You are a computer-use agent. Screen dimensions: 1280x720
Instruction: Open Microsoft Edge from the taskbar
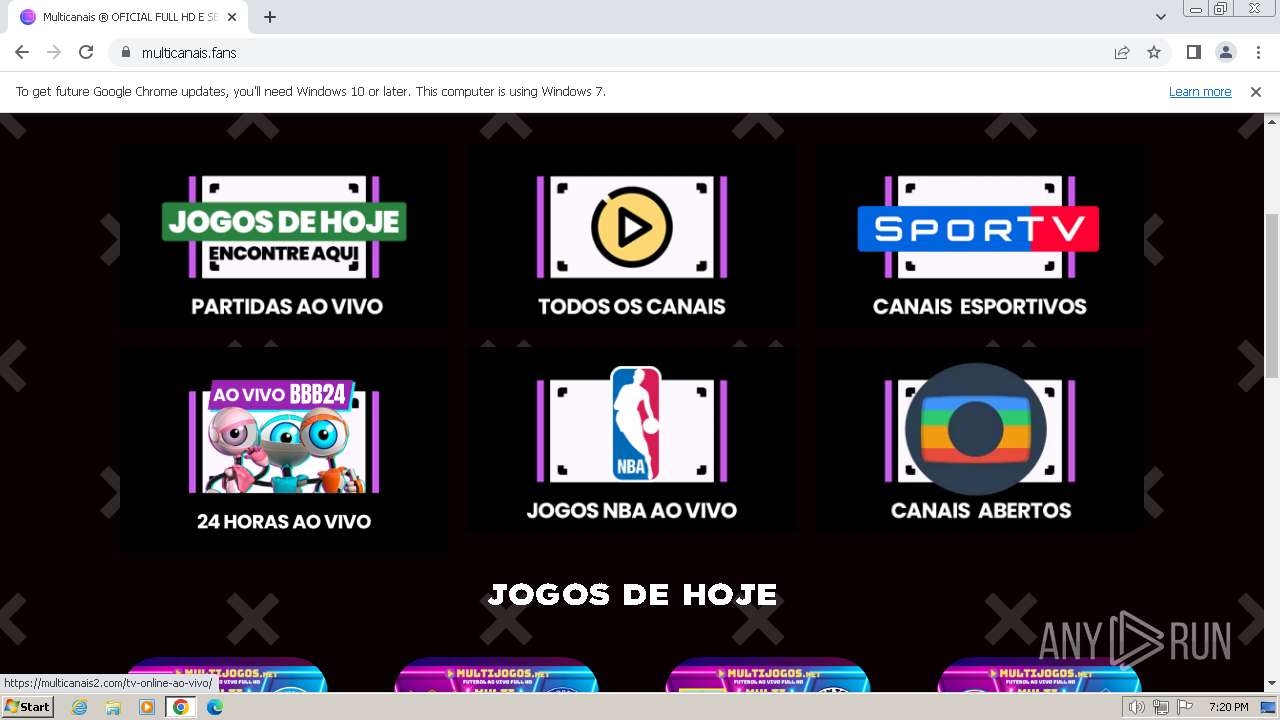click(x=215, y=707)
